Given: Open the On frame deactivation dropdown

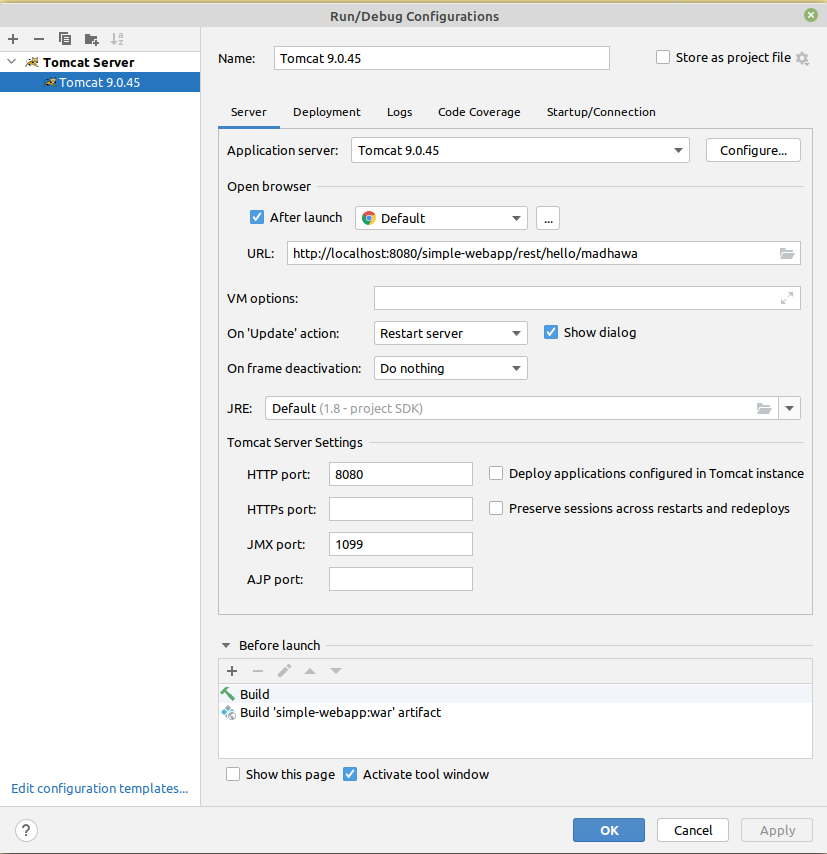Looking at the screenshot, I should 451,368.
